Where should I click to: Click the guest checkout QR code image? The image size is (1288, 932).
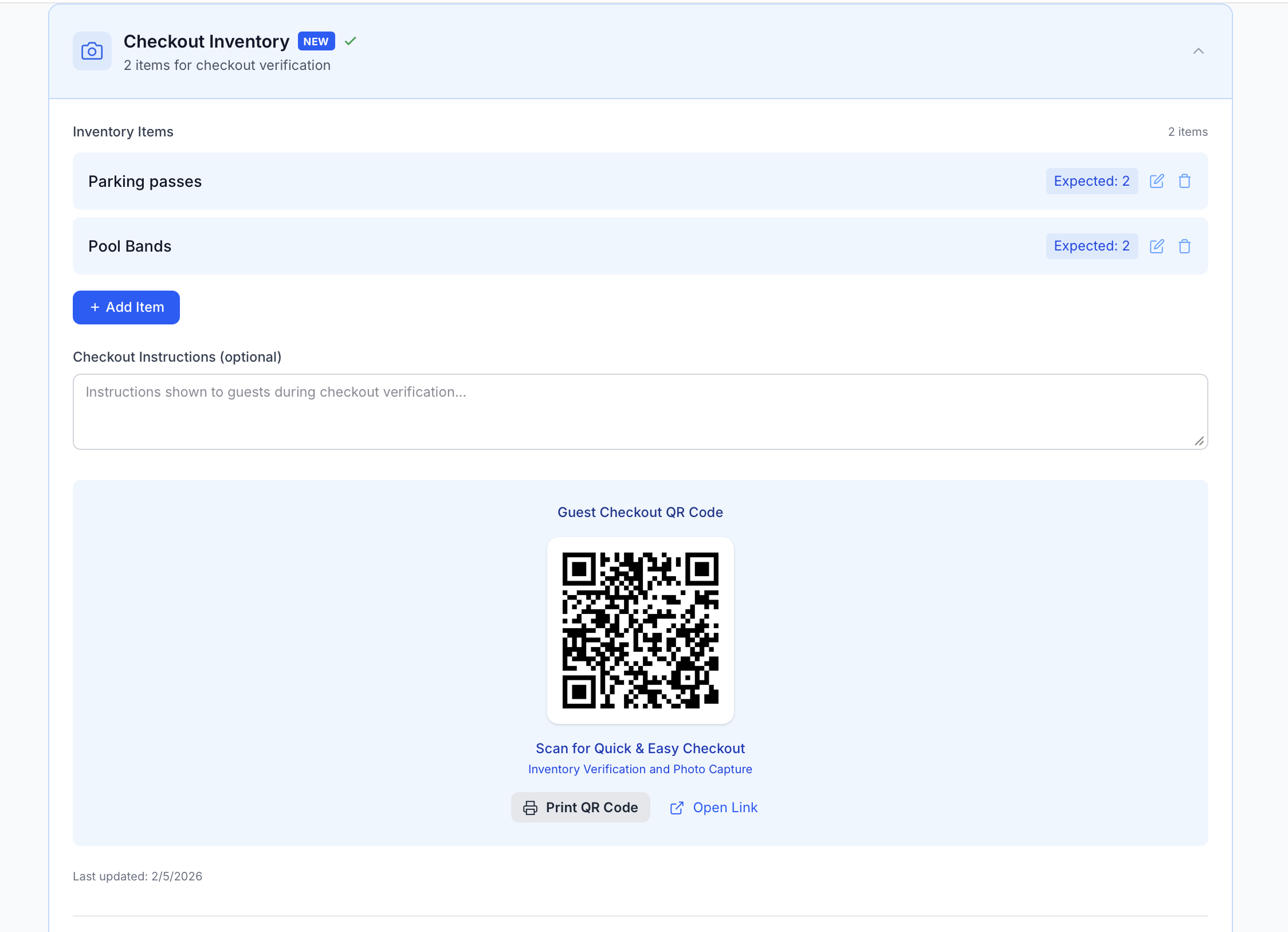(x=640, y=630)
